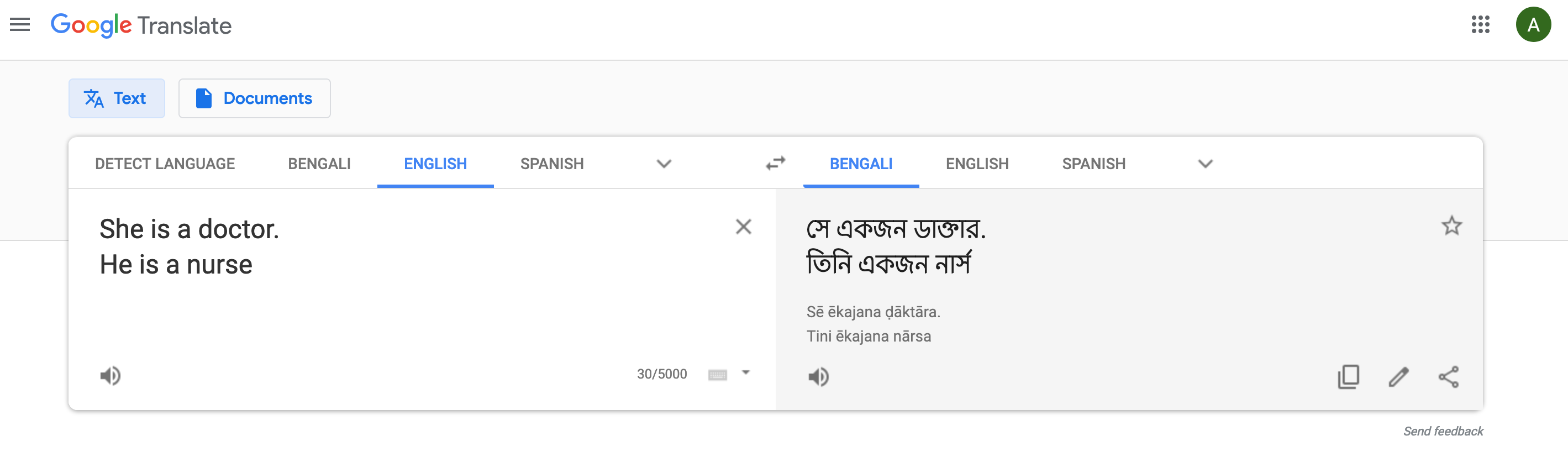Listen to the English source text
Screen dimensions: 1568x462
110,376
